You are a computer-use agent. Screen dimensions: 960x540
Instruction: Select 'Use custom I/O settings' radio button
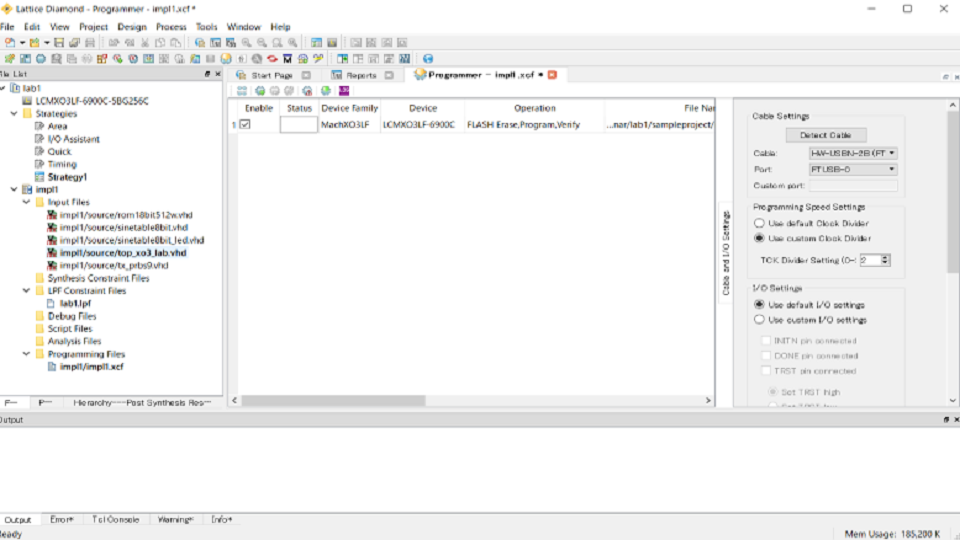(760, 320)
